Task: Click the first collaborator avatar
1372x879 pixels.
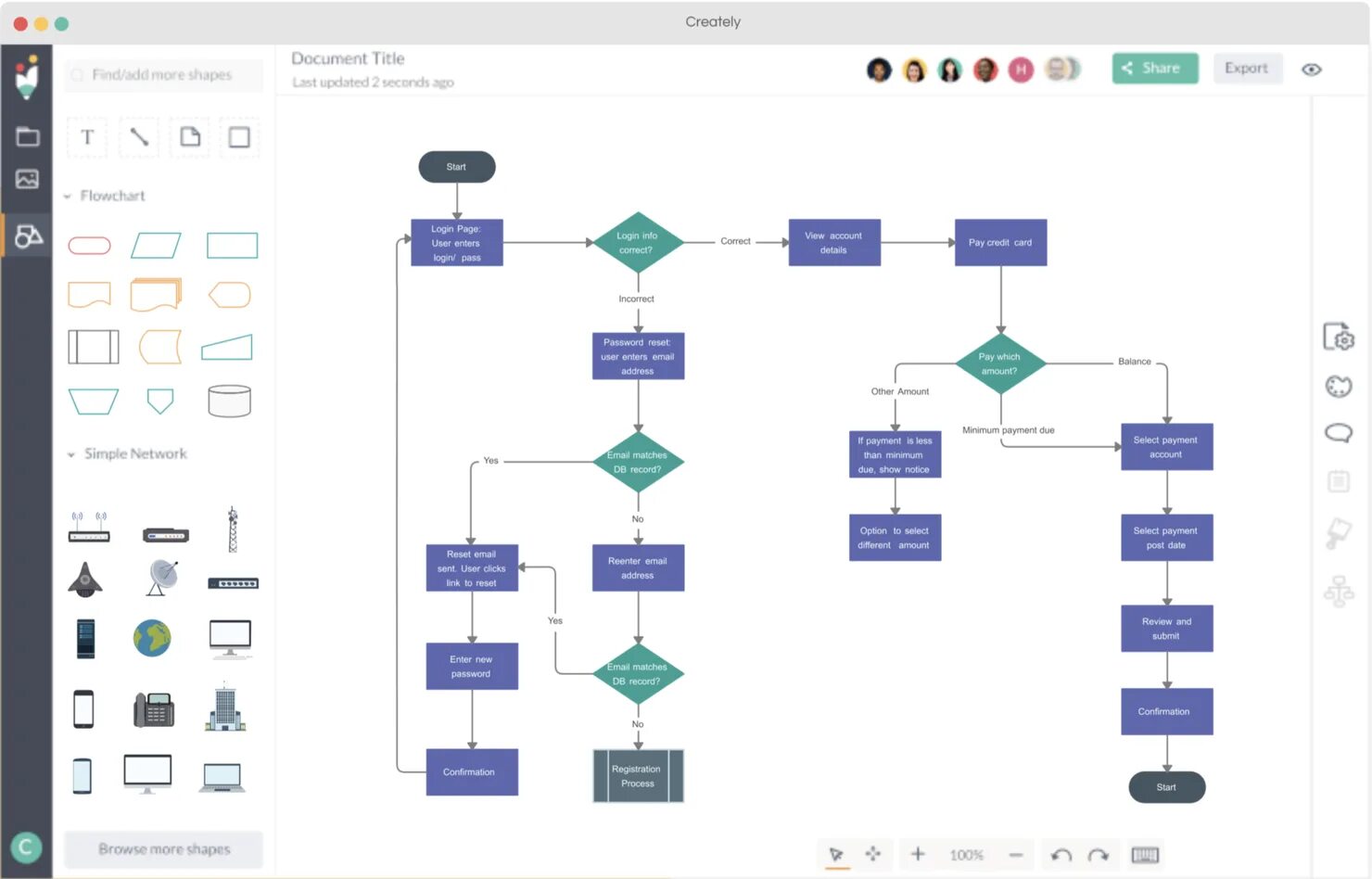Action: pos(879,70)
